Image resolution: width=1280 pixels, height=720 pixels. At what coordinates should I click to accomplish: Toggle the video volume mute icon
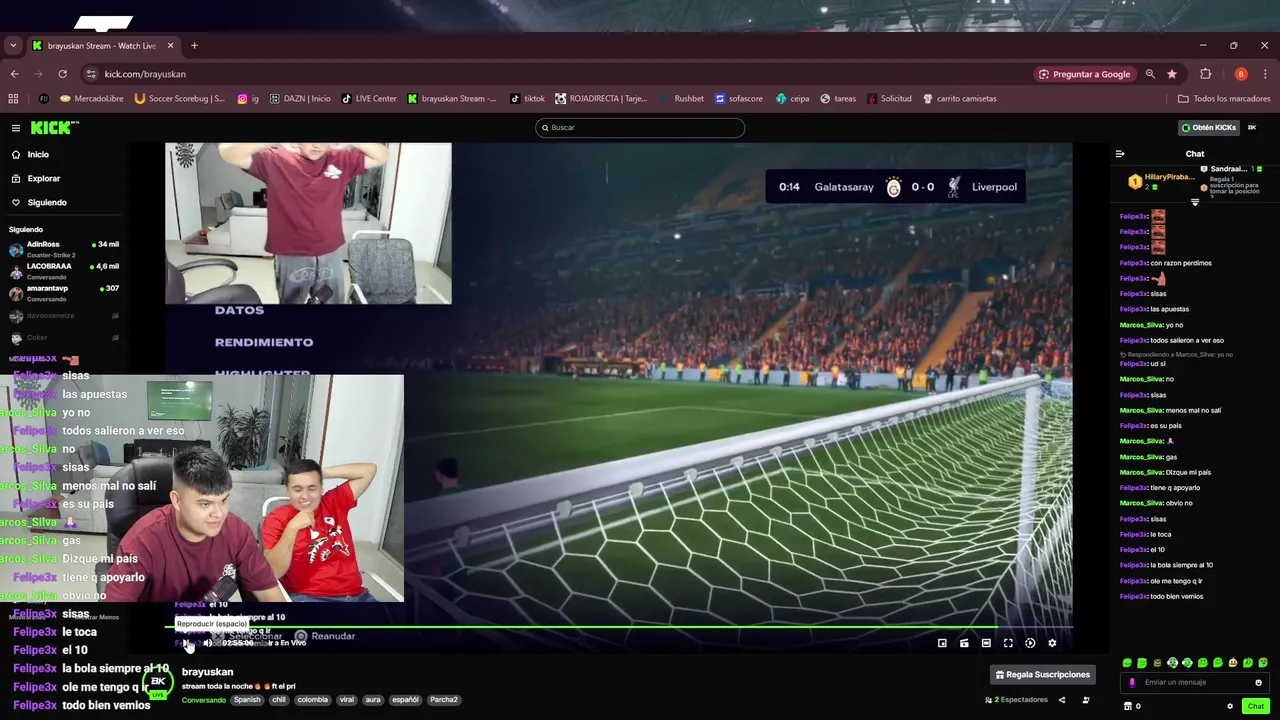(x=208, y=643)
